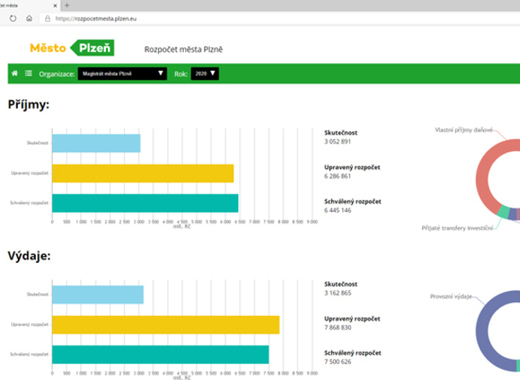520x380 pixels.
Task: Click the list menu icon in green bar
Action: [x=29, y=73]
